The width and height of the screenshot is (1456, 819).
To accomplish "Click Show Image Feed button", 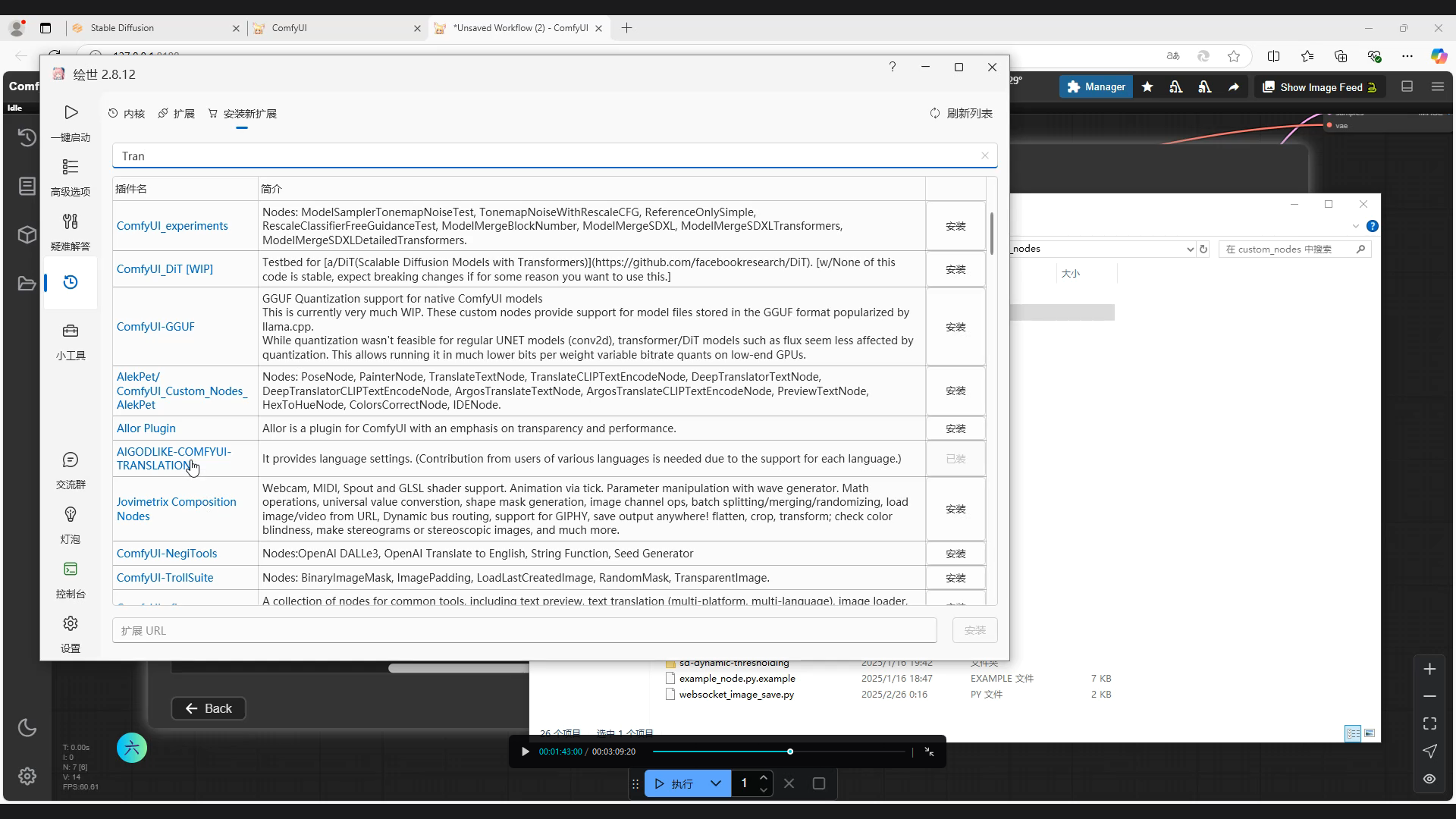I will 1319,87.
